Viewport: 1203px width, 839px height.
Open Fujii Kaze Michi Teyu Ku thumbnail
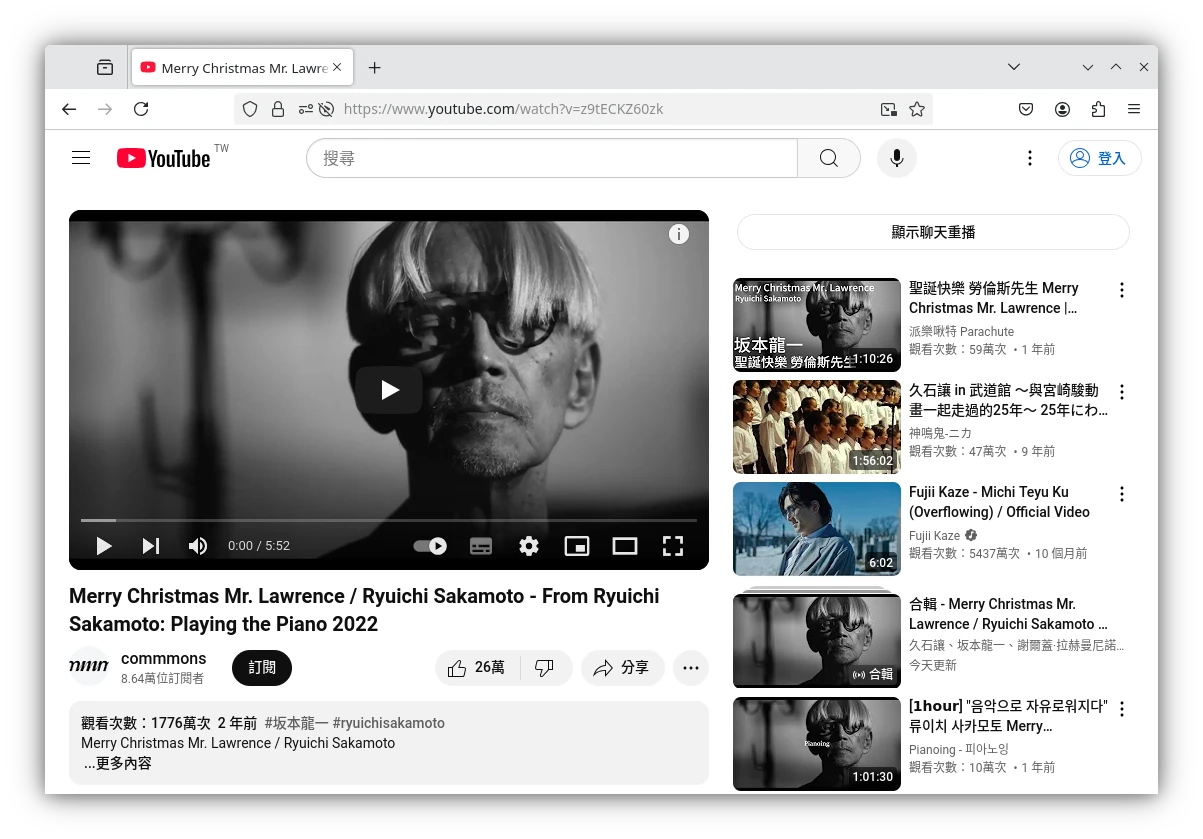coord(817,529)
